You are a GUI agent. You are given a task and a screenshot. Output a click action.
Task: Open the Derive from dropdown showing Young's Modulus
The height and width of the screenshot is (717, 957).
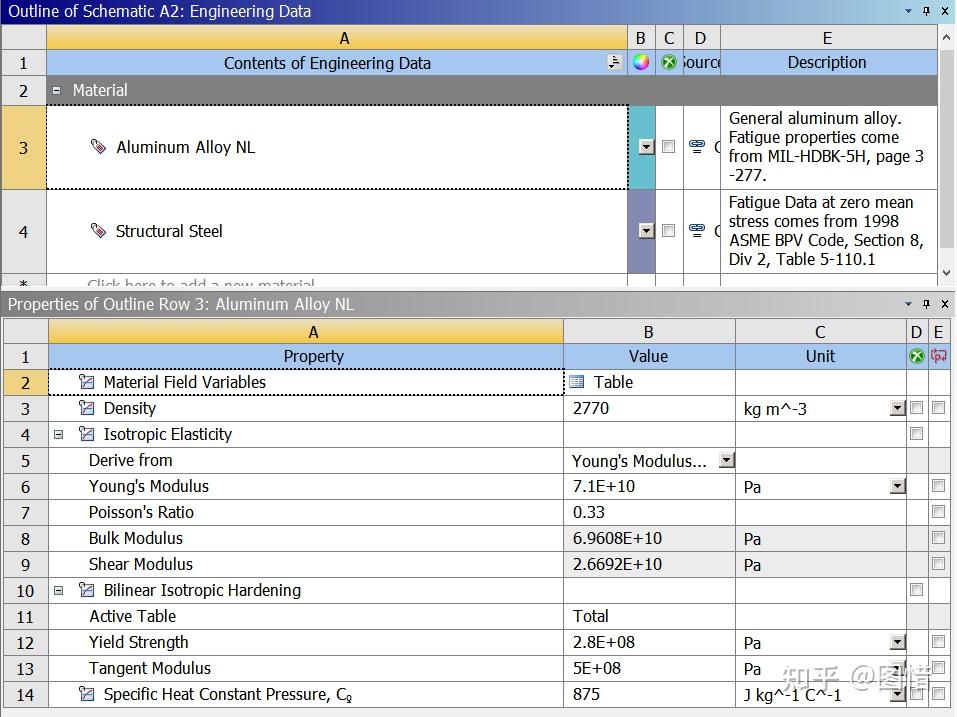tap(726, 460)
